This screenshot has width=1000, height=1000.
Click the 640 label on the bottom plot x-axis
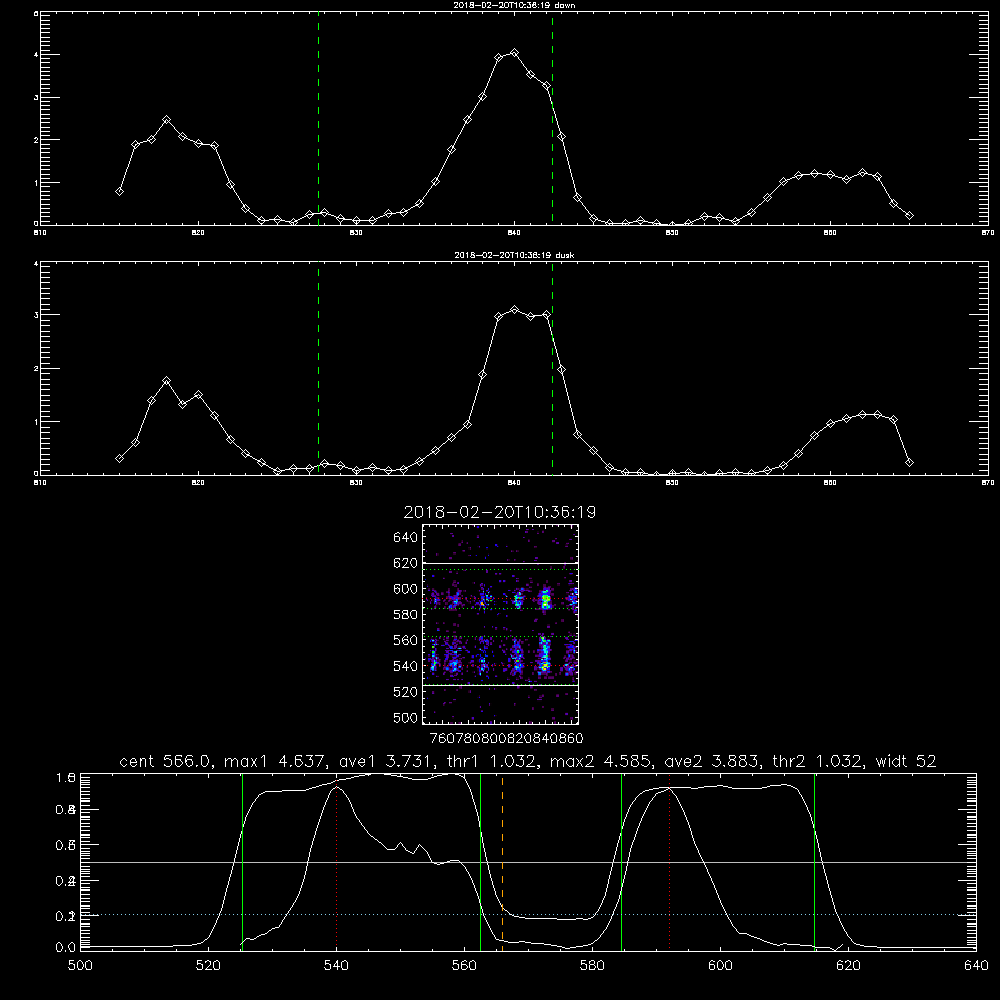tap(976, 966)
